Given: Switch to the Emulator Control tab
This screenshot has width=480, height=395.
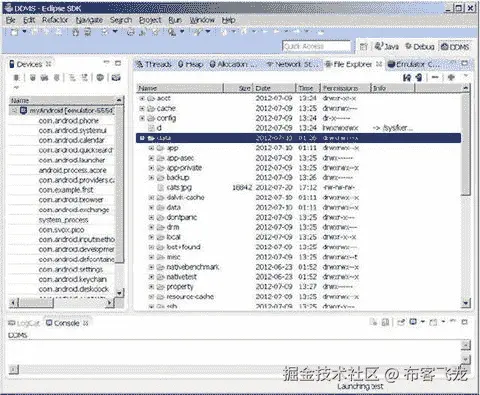Looking at the screenshot, I should click(414, 64).
